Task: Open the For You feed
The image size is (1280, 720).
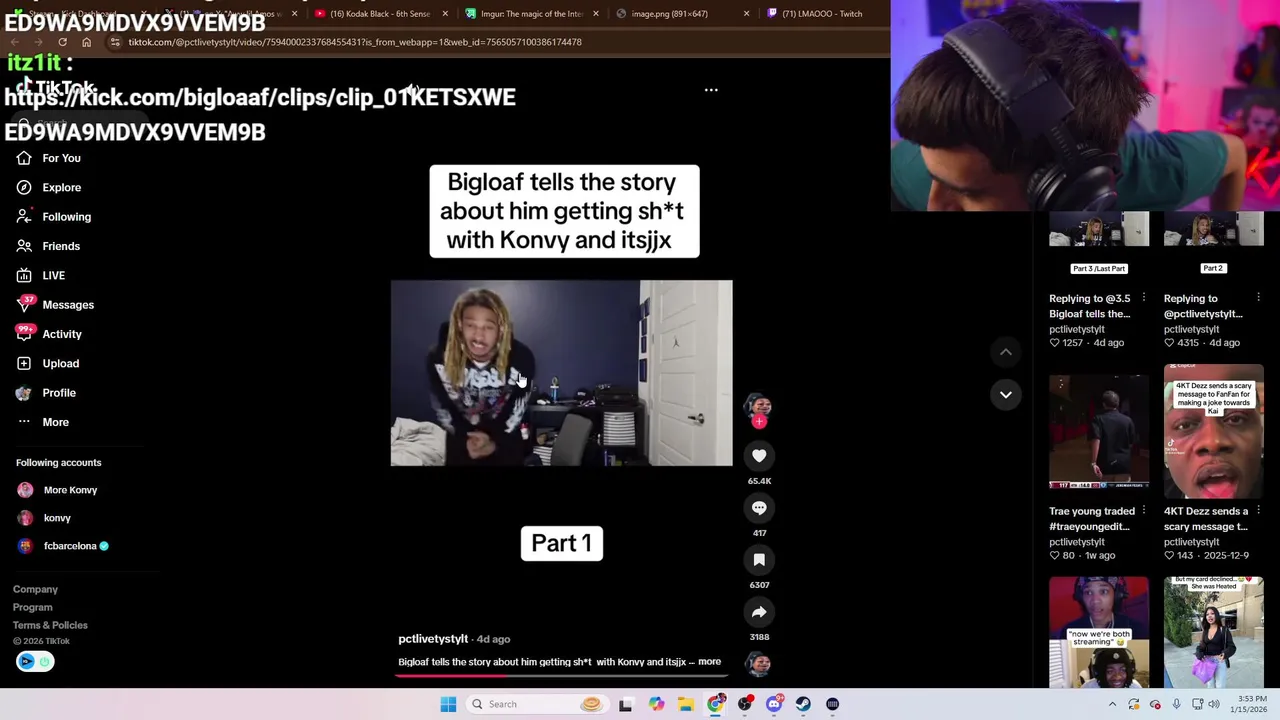Action: (48, 158)
